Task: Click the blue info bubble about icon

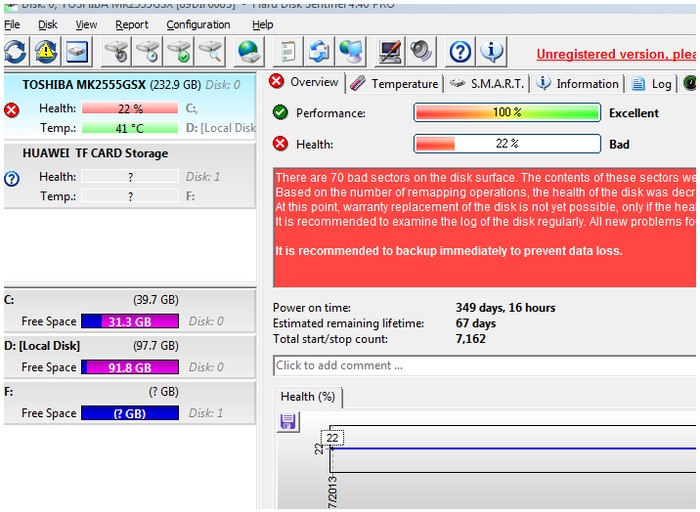Action: tap(492, 52)
